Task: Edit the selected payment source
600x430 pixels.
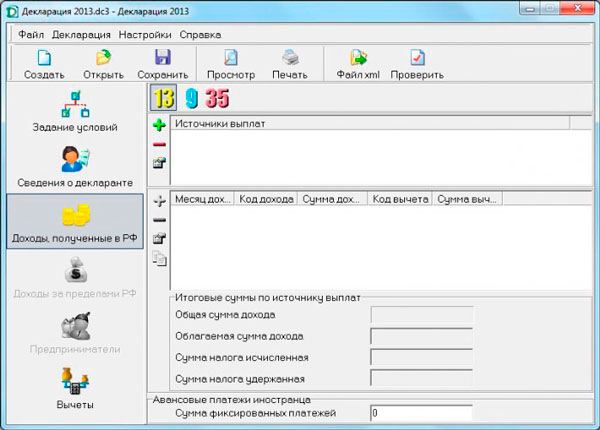Action: pyautogui.click(x=159, y=163)
